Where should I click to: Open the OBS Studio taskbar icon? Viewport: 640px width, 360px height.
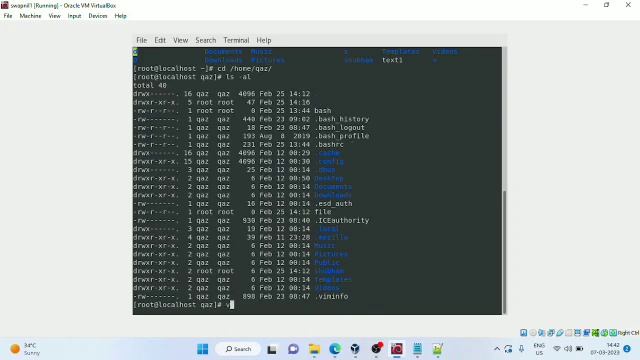click(376, 349)
